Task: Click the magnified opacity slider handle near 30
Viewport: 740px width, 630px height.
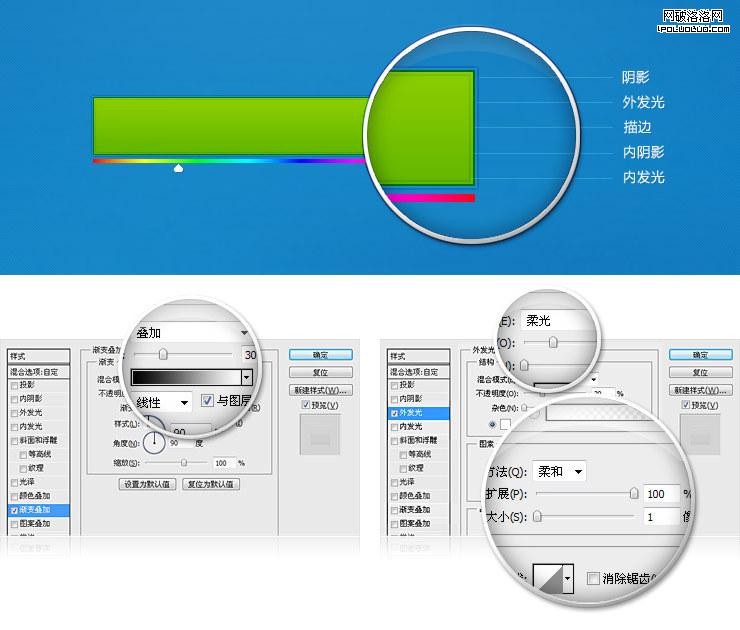Action: click(x=163, y=354)
